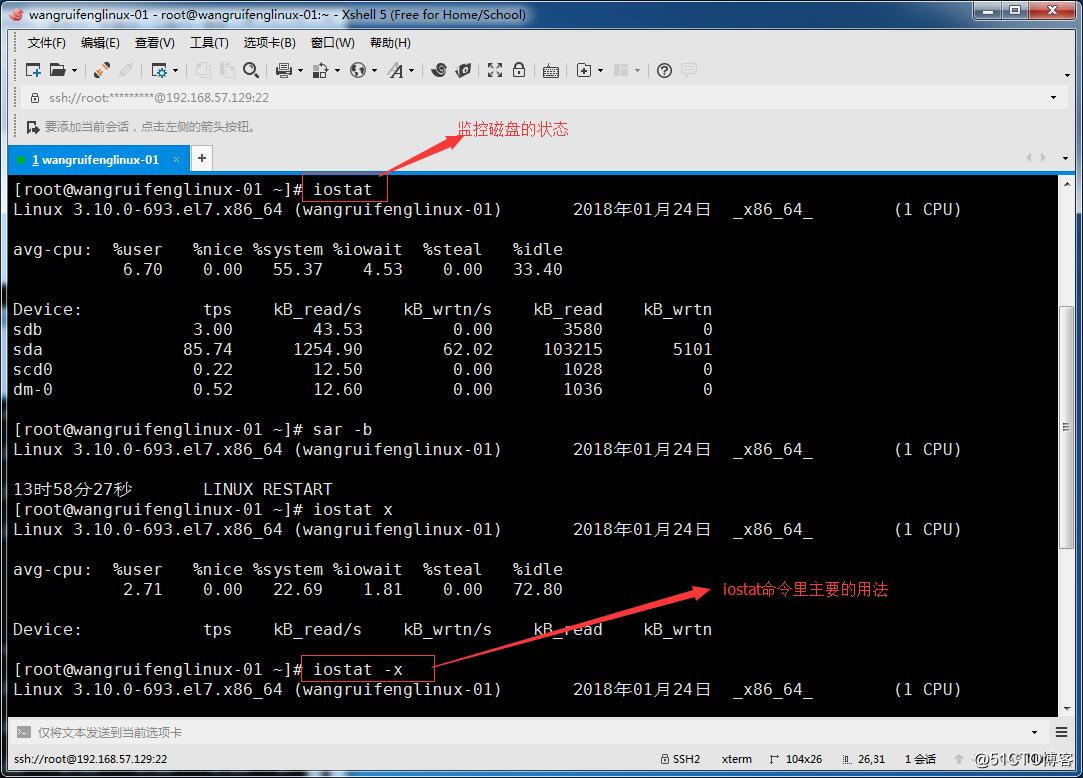The width and height of the screenshot is (1083, 778).
Task: Open the 查看(V) menu
Action: tap(155, 43)
